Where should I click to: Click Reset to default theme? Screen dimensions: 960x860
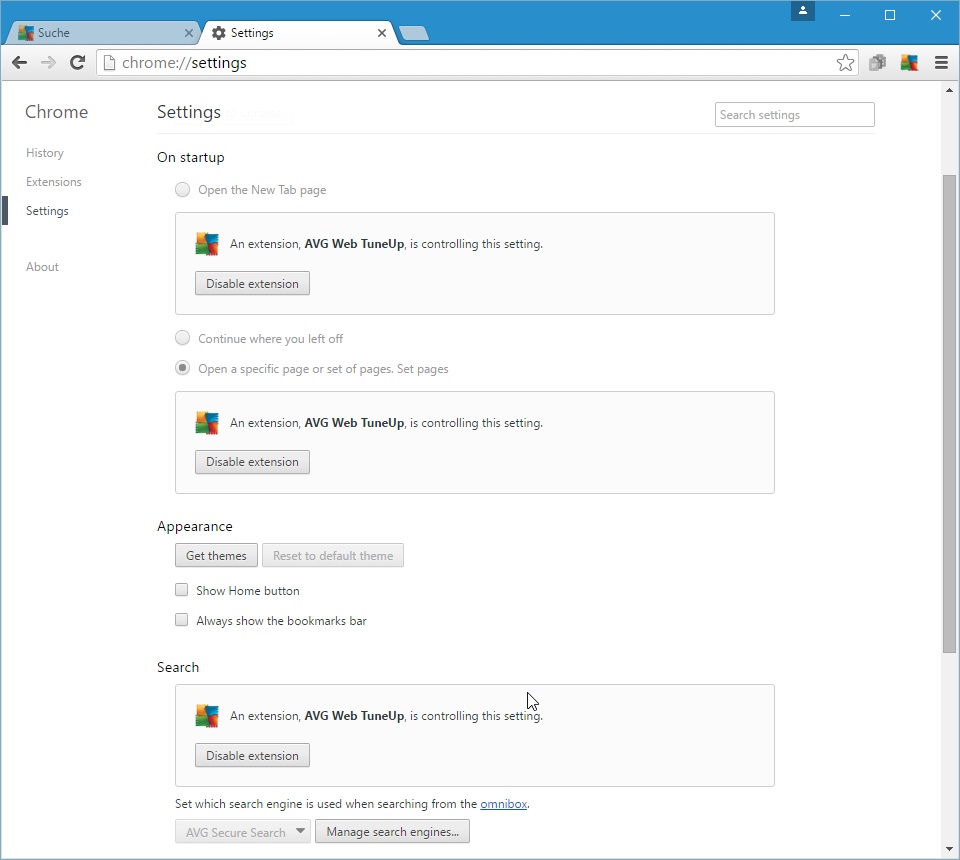click(333, 555)
